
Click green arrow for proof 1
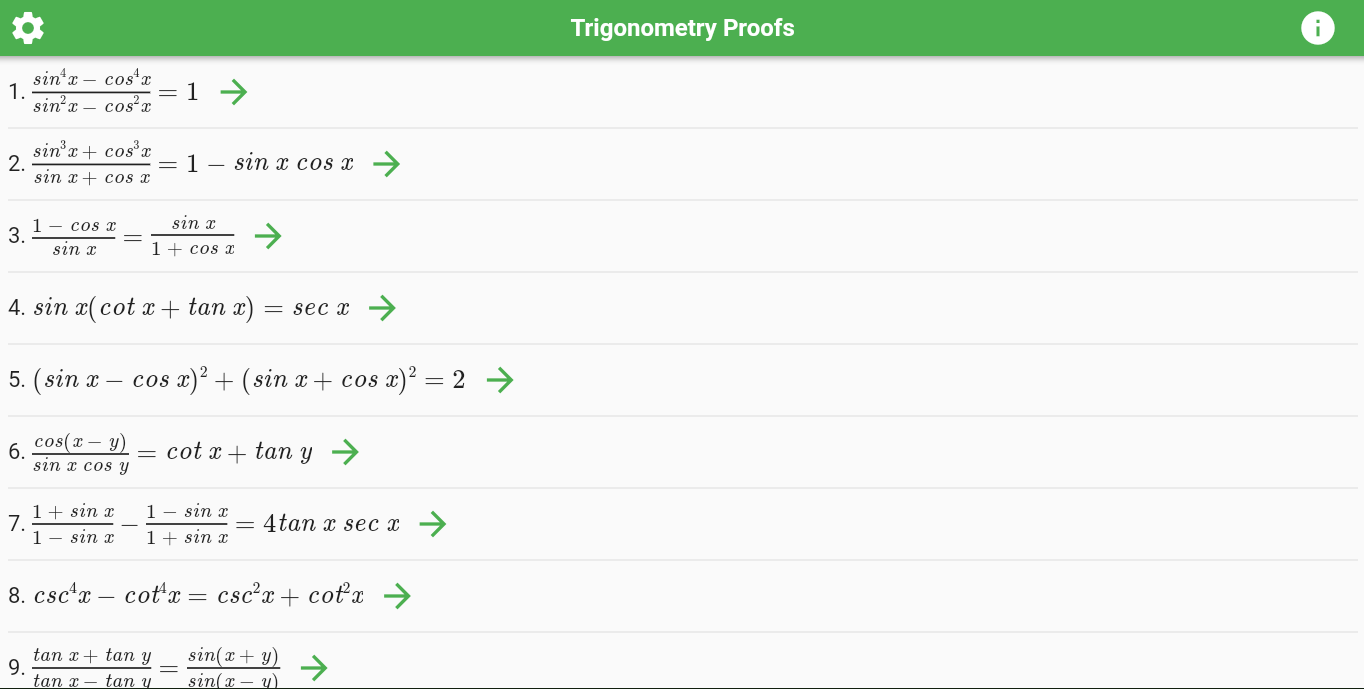point(234,92)
